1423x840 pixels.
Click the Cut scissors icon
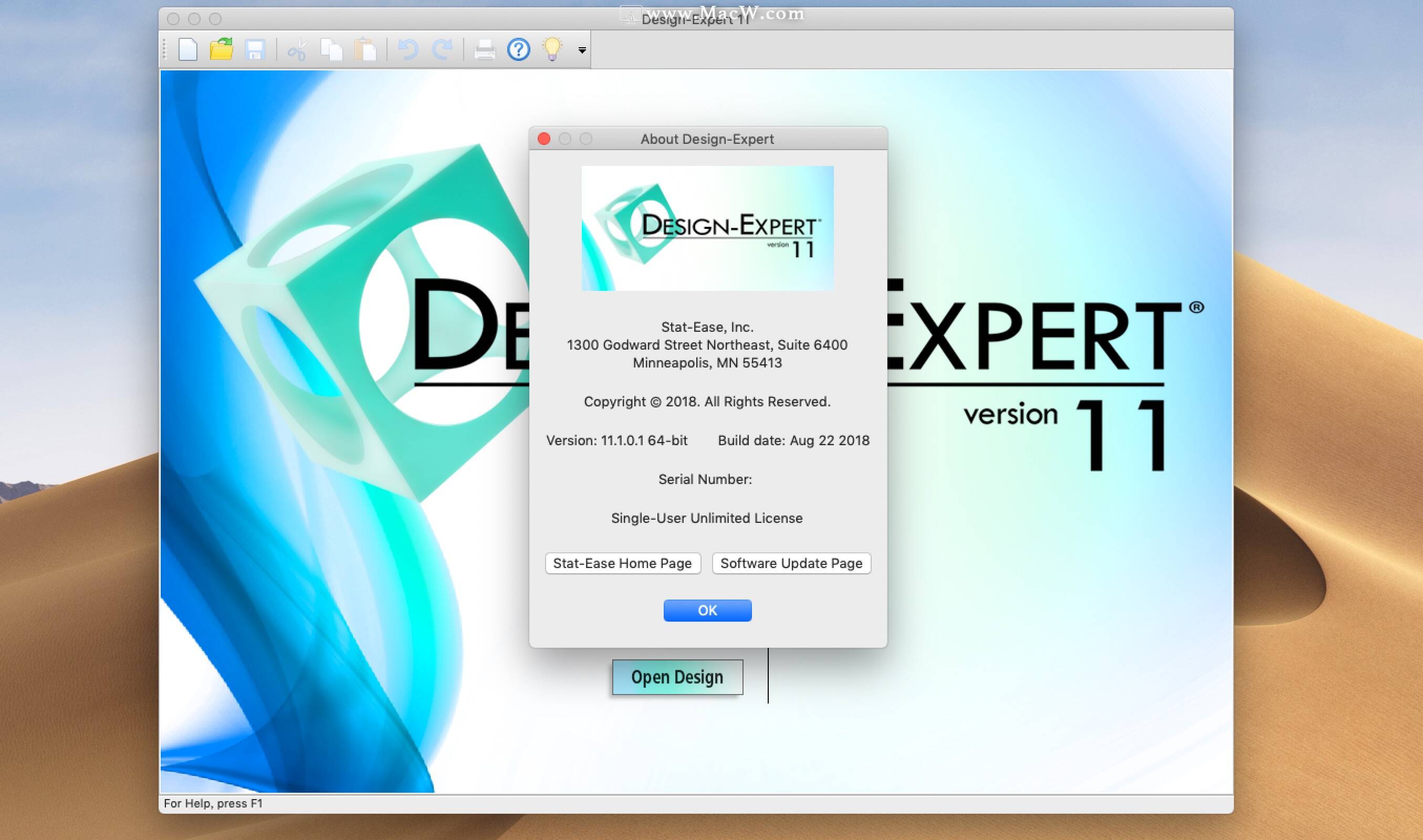point(297,50)
